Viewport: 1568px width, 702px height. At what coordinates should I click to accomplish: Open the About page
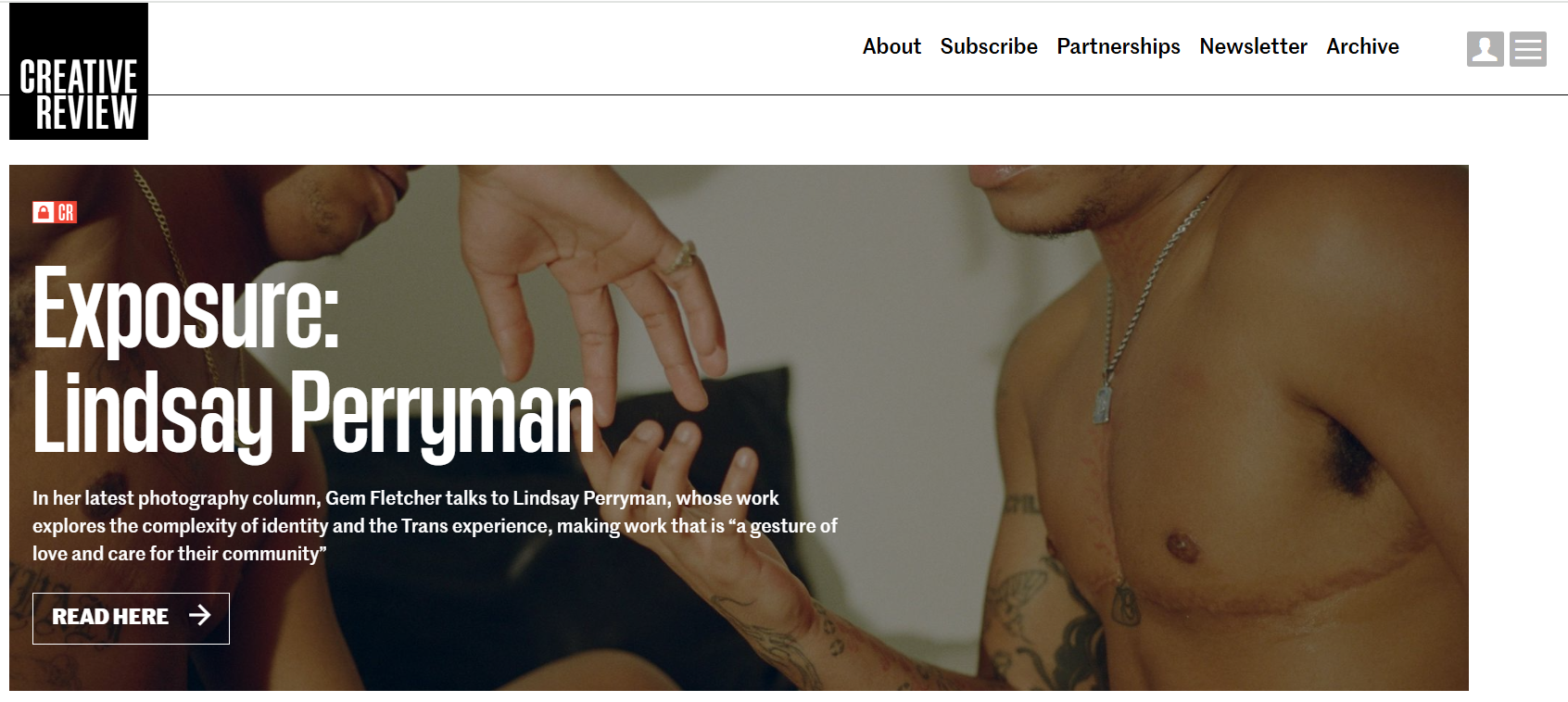[891, 46]
